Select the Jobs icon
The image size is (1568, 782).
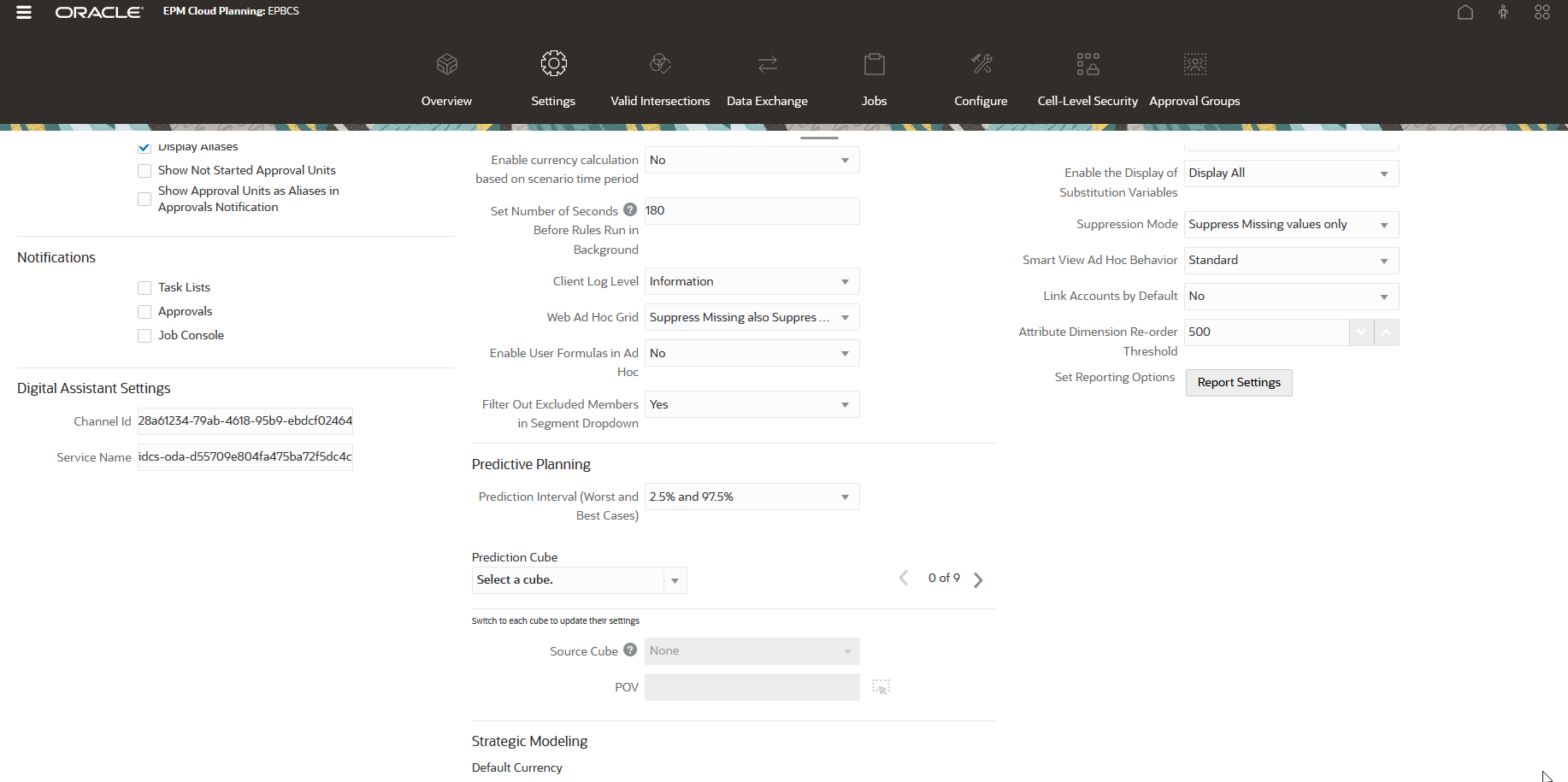point(874,77)
